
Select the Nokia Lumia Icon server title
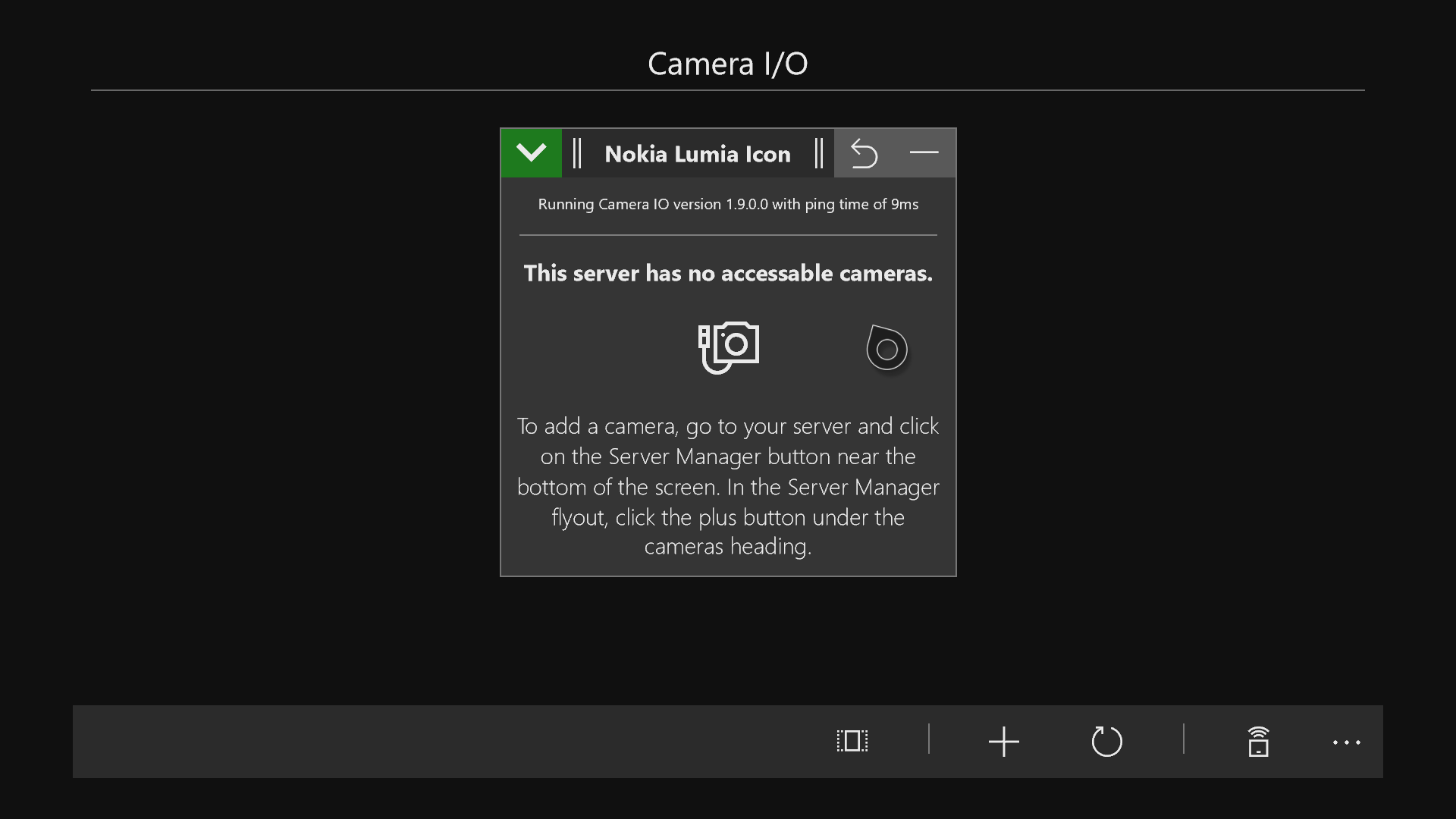point(697,154)
